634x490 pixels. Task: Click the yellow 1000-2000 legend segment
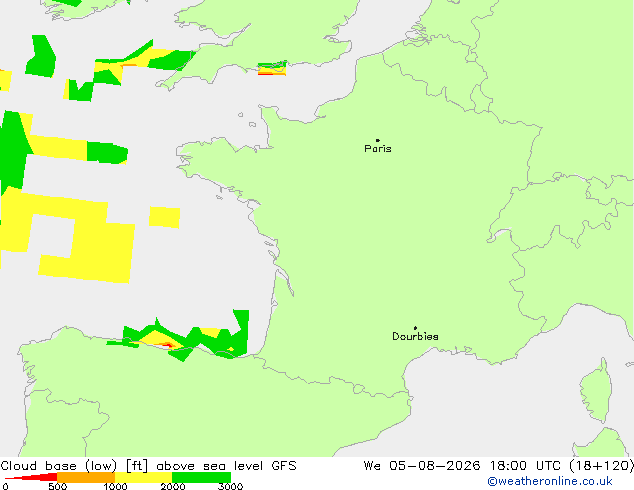pos(144,477)
